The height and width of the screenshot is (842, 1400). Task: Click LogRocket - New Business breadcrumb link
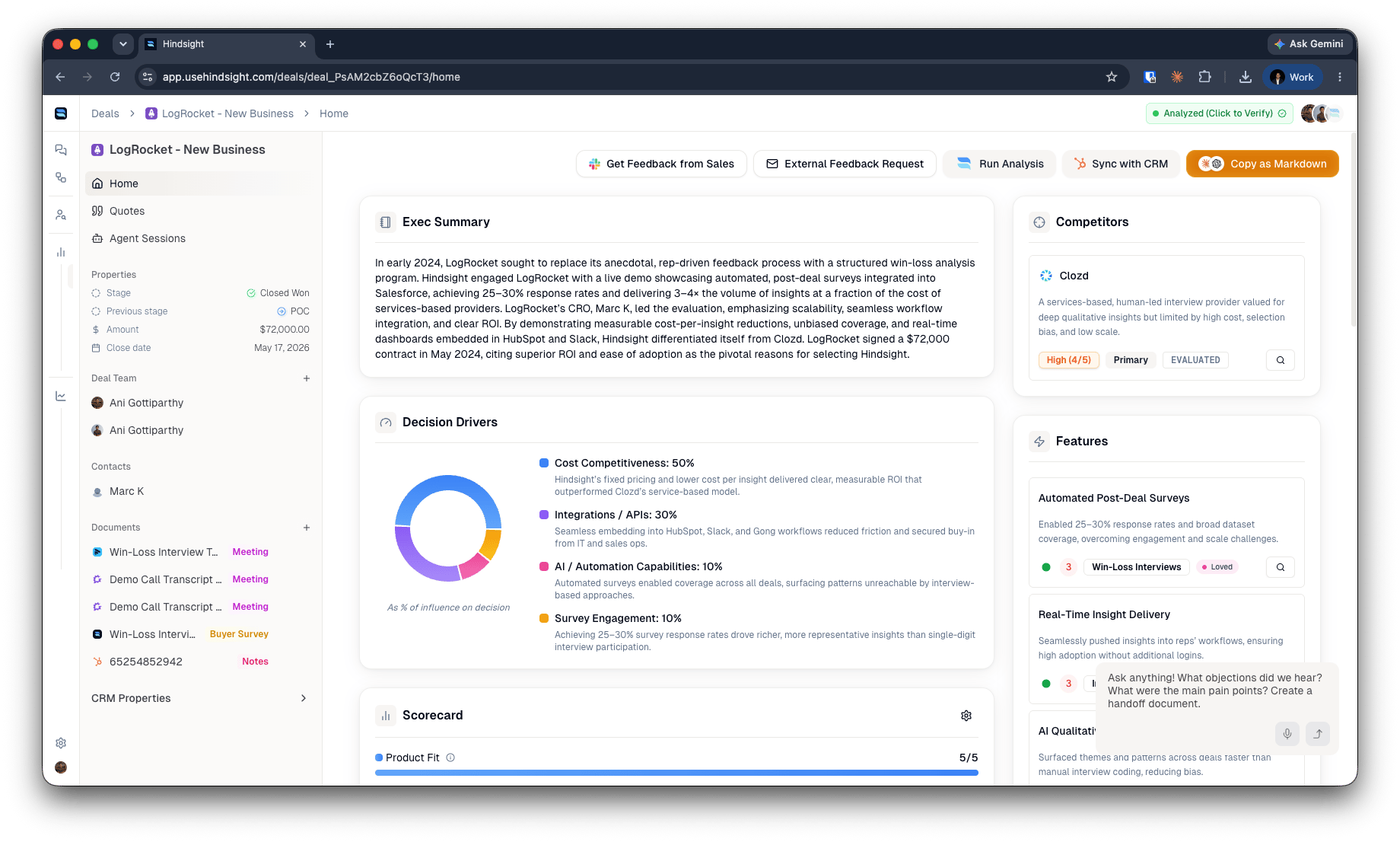coord(219,113)
